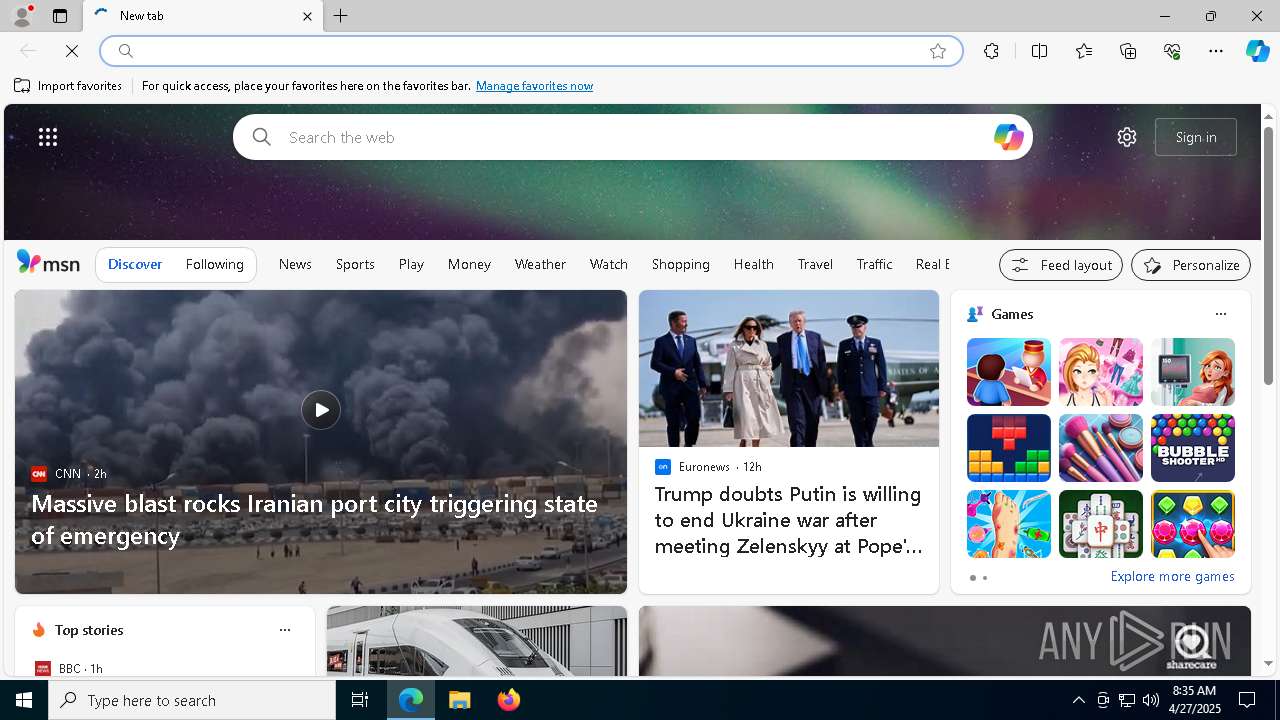Play the Iranian port blast video
This screenshot has height=720, width=1280.
click(x=321, y=410)
